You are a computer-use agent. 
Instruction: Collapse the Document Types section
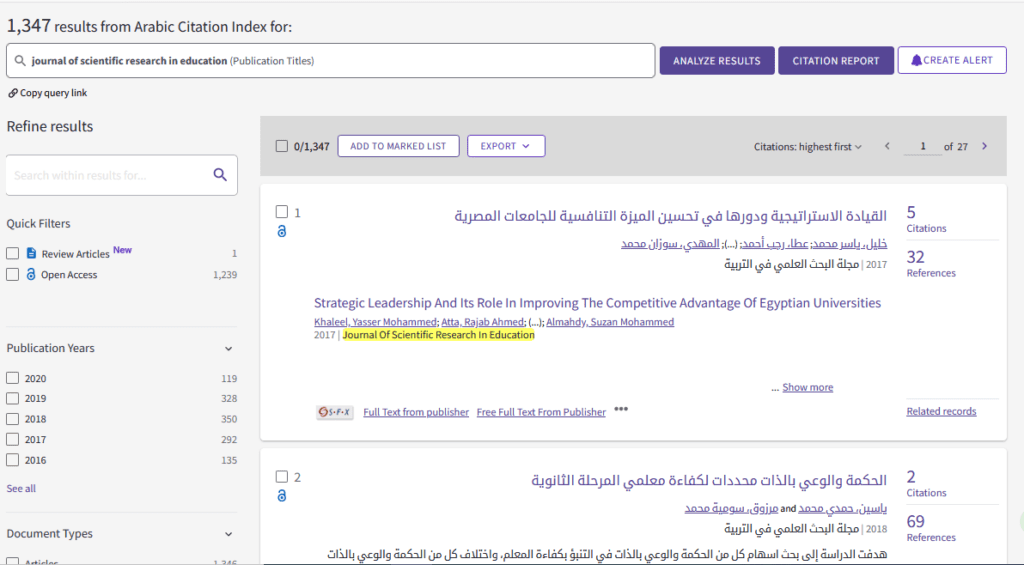[228, 534]
